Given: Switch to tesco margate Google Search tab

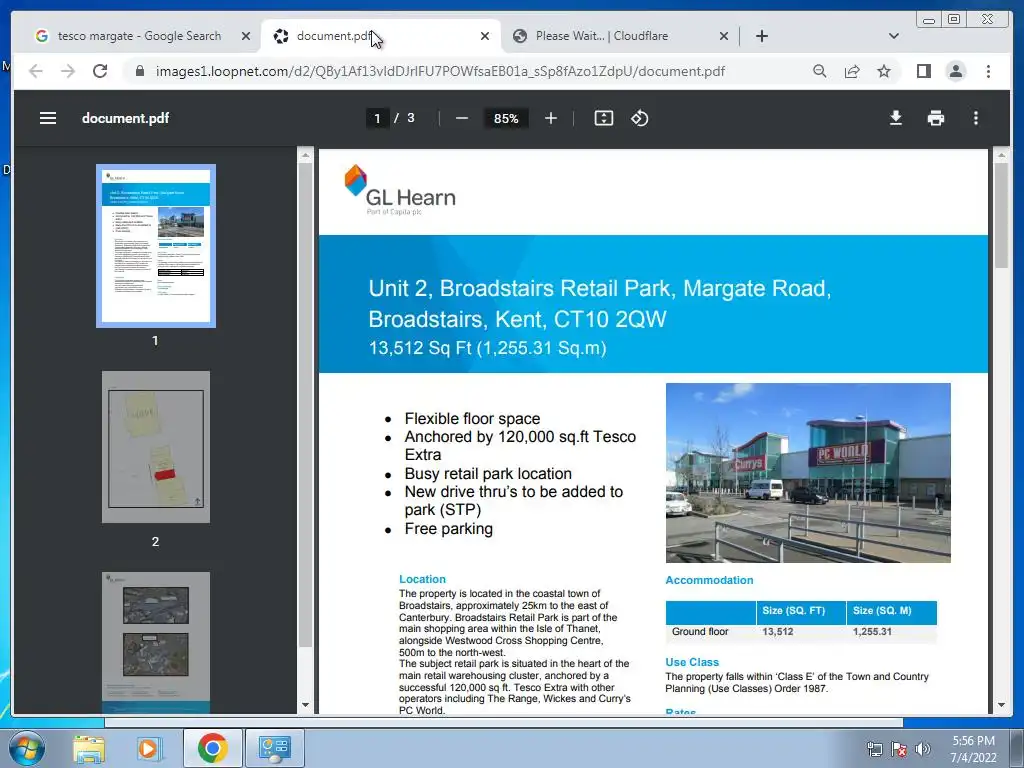Looking at the screenshot, I should [x=138, y=36].
